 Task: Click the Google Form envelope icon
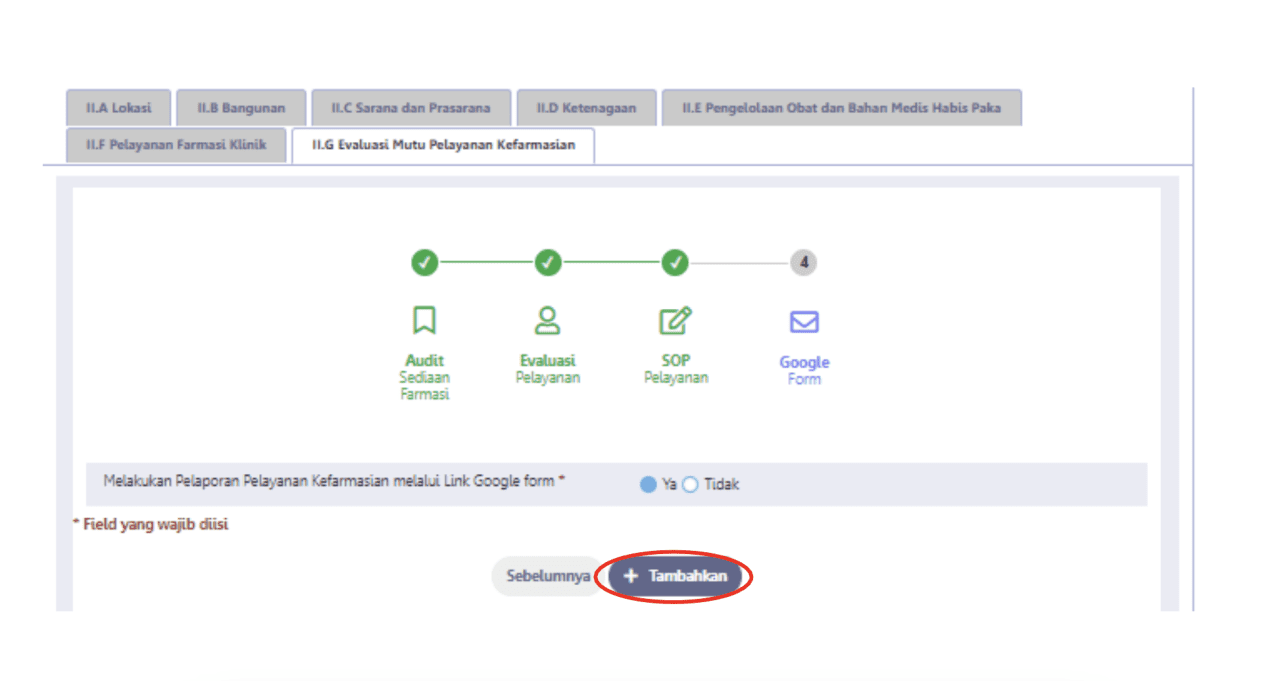coord(804,322)
